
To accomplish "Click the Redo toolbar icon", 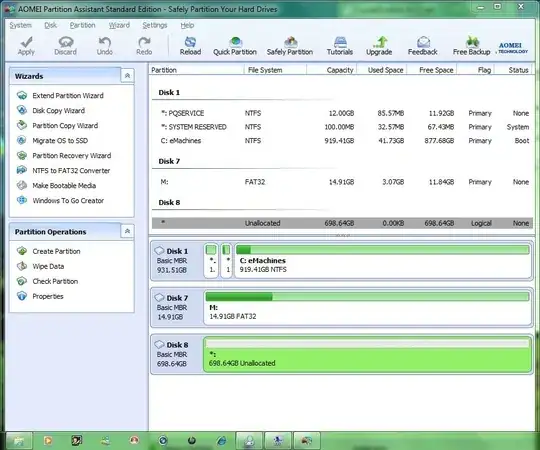I will click(144, 46).
